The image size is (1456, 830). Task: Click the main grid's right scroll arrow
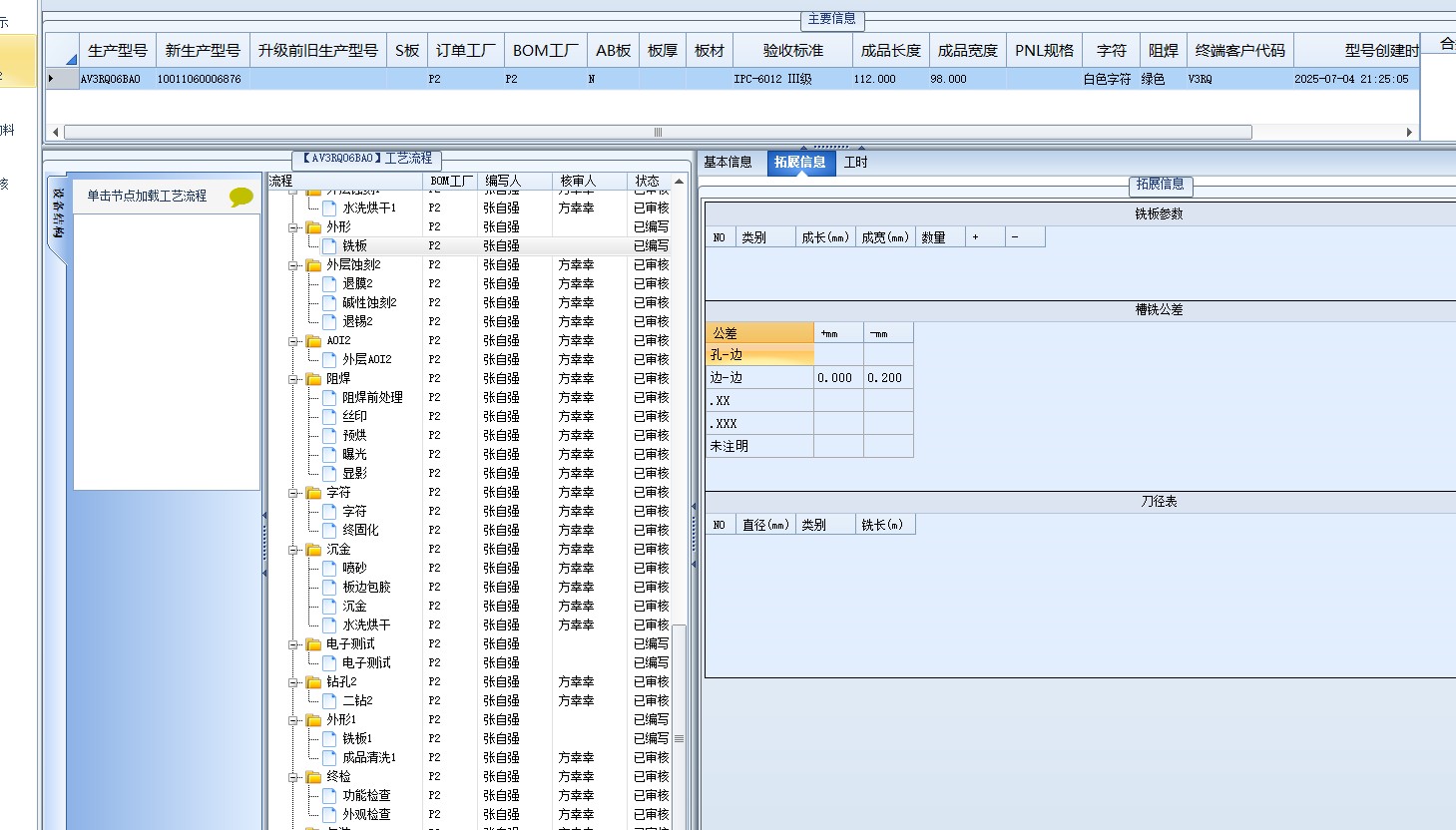[x=1409, y=132]
